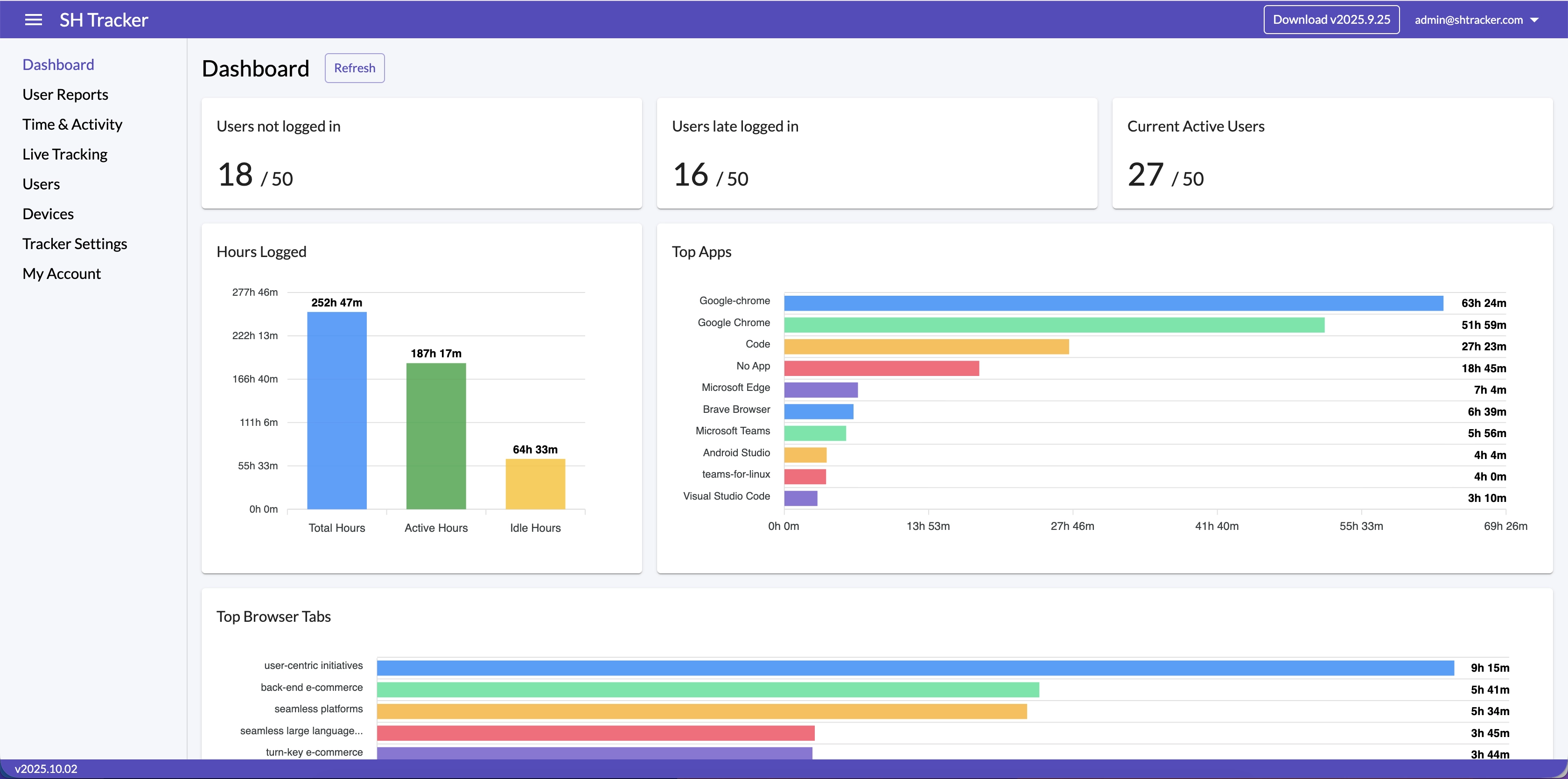This screenshot has height=779, width=1568.
Task: Click the yellow Idle Hours bar
Action: (x=535, y=484)
